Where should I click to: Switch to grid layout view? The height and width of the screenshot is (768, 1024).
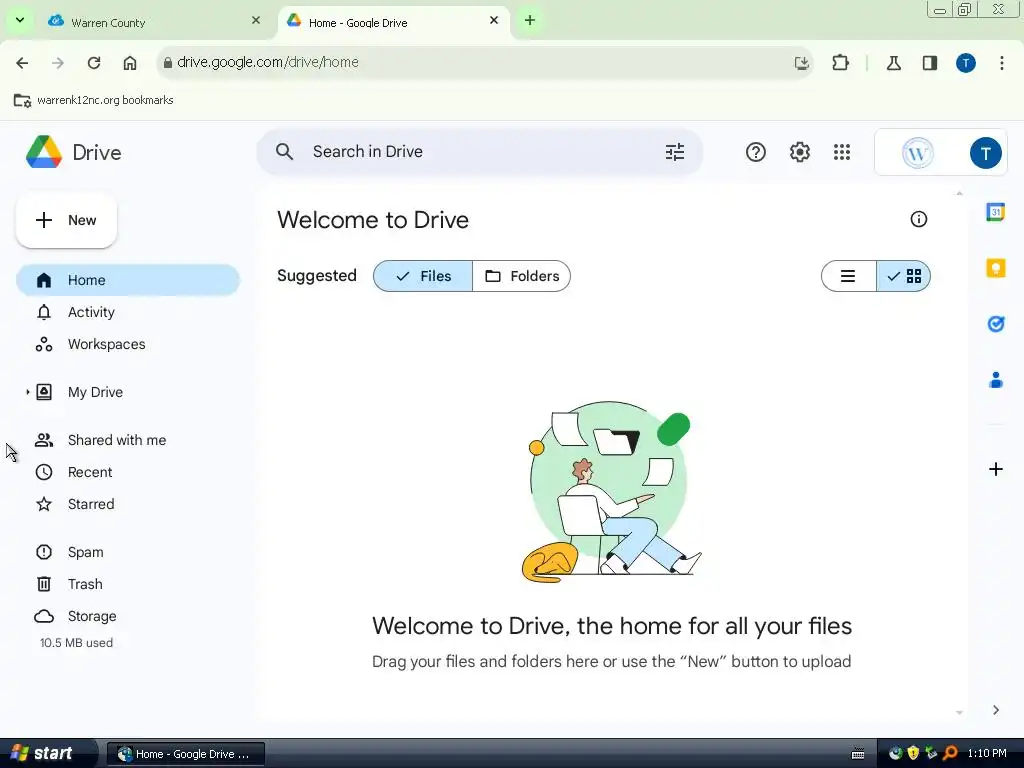903,276
